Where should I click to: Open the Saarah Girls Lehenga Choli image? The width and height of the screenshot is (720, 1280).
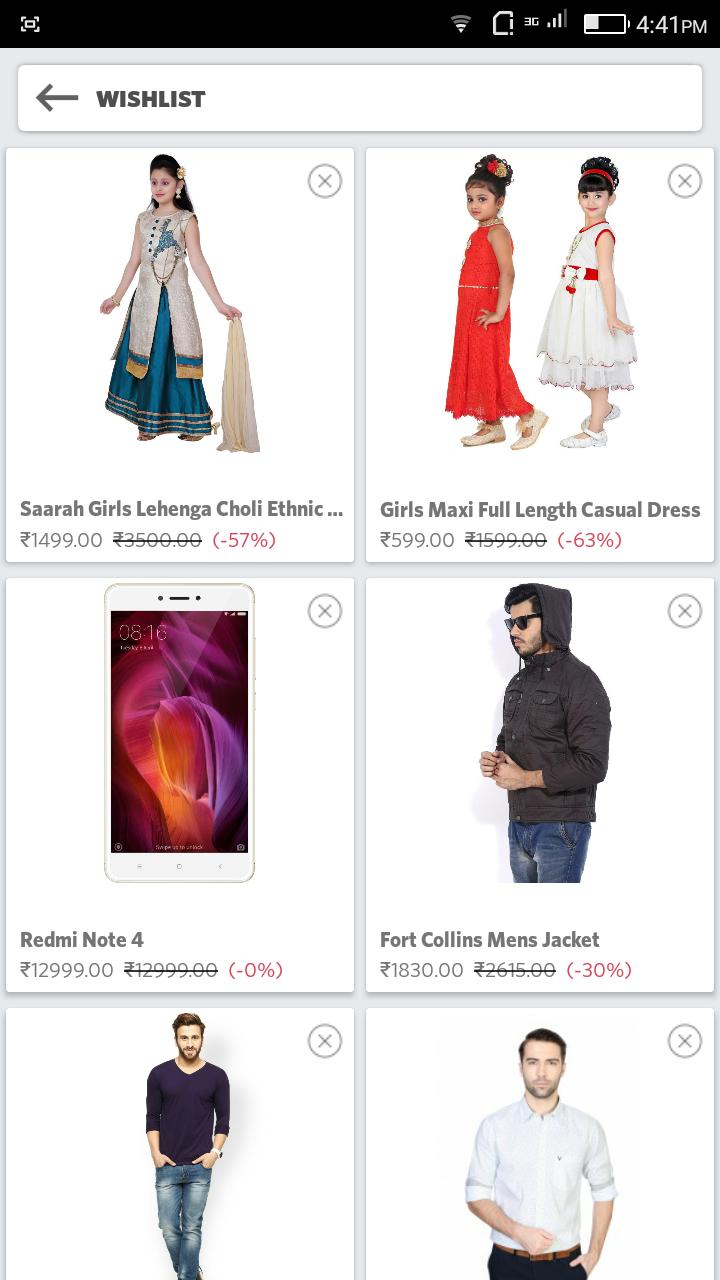point(180,303)
